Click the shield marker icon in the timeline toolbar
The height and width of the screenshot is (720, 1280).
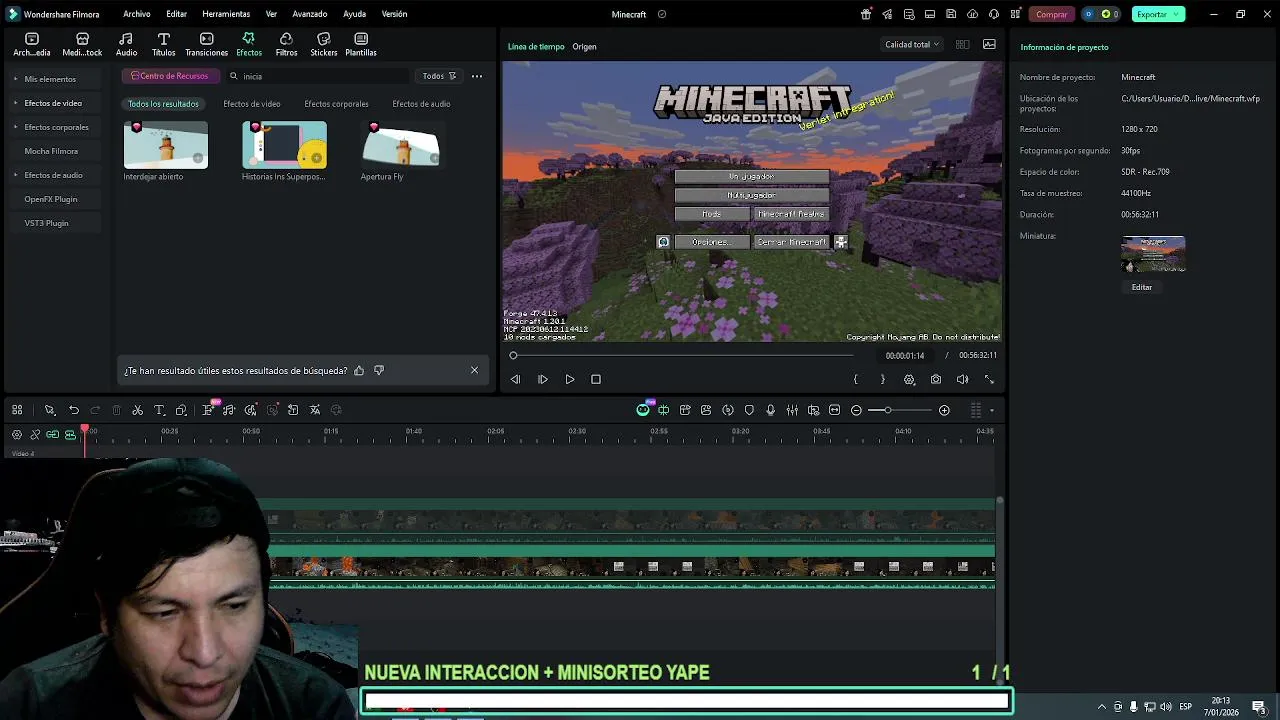(x=749, y=410)
